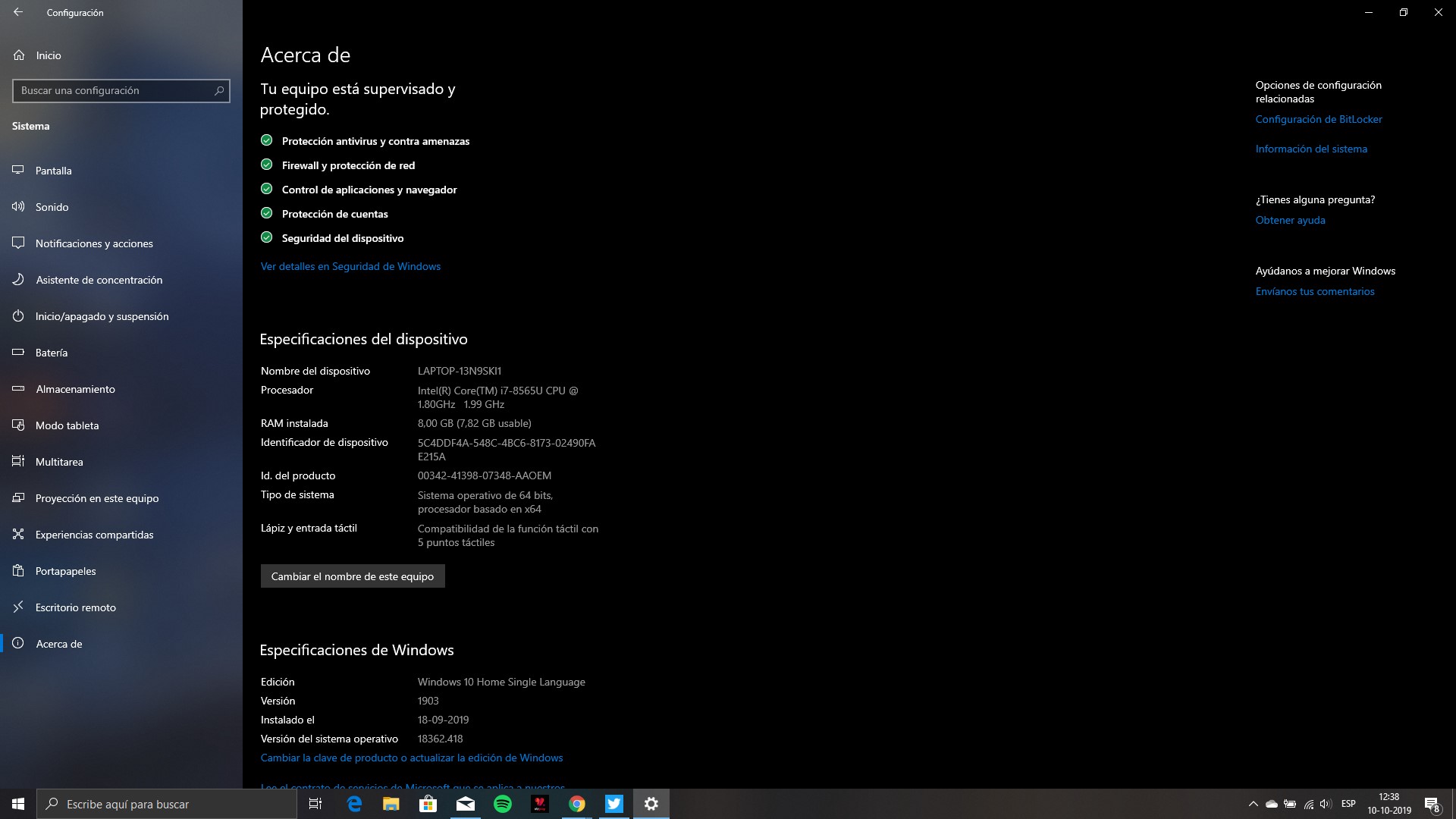Open the Batería settings page
Image resolution: width=1456 pixels, height=819 pixels.
[x=121, y=353]
